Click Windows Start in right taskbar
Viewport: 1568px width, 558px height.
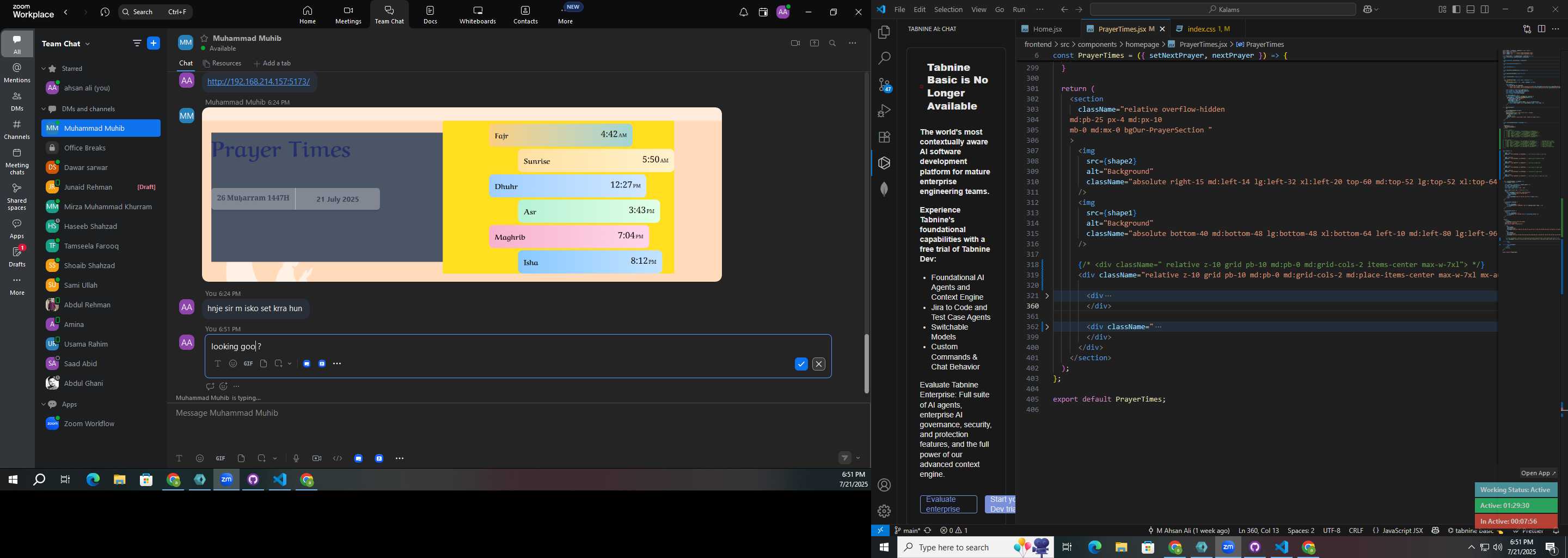coord(884,548)
